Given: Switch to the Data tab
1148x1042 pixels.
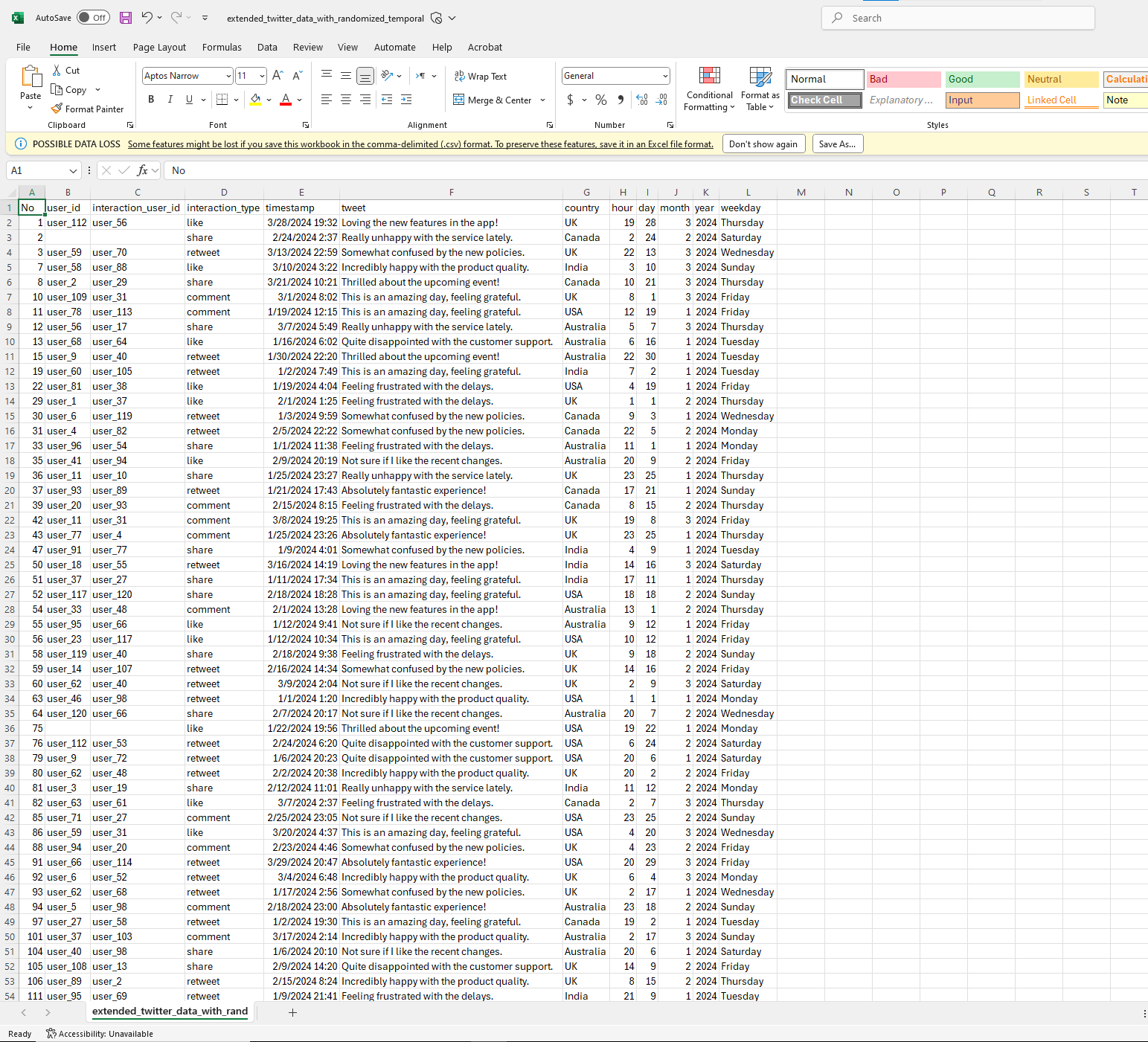Looking at the screenshot, I should (267, 47).
